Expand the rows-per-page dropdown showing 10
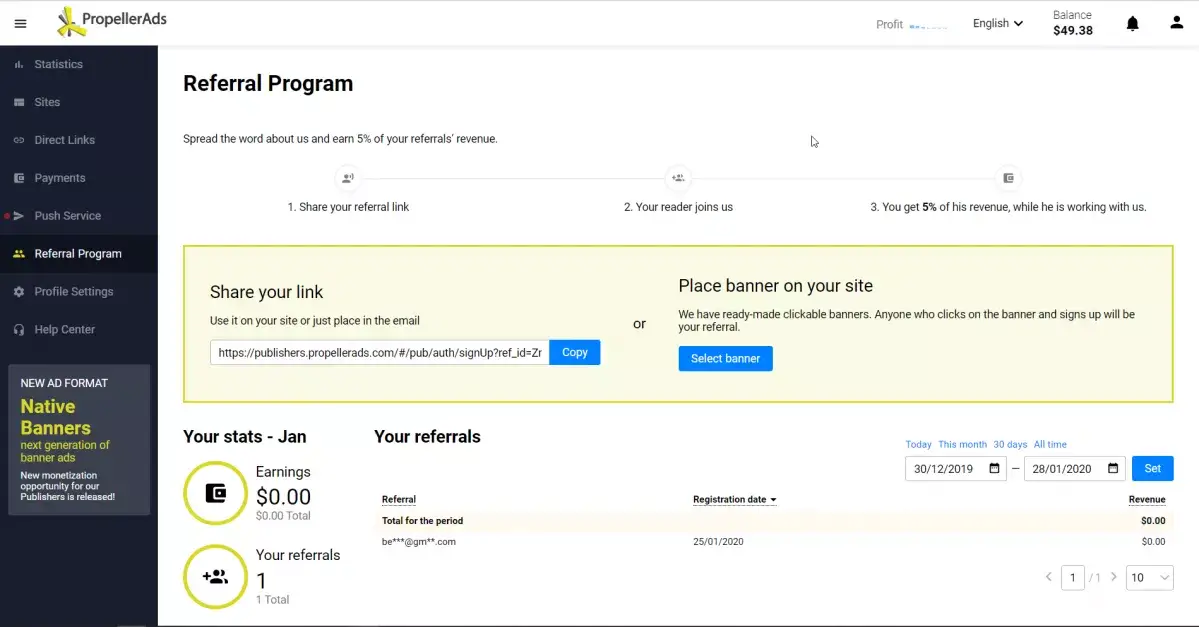1199x627 pixels. [1149, 578]
